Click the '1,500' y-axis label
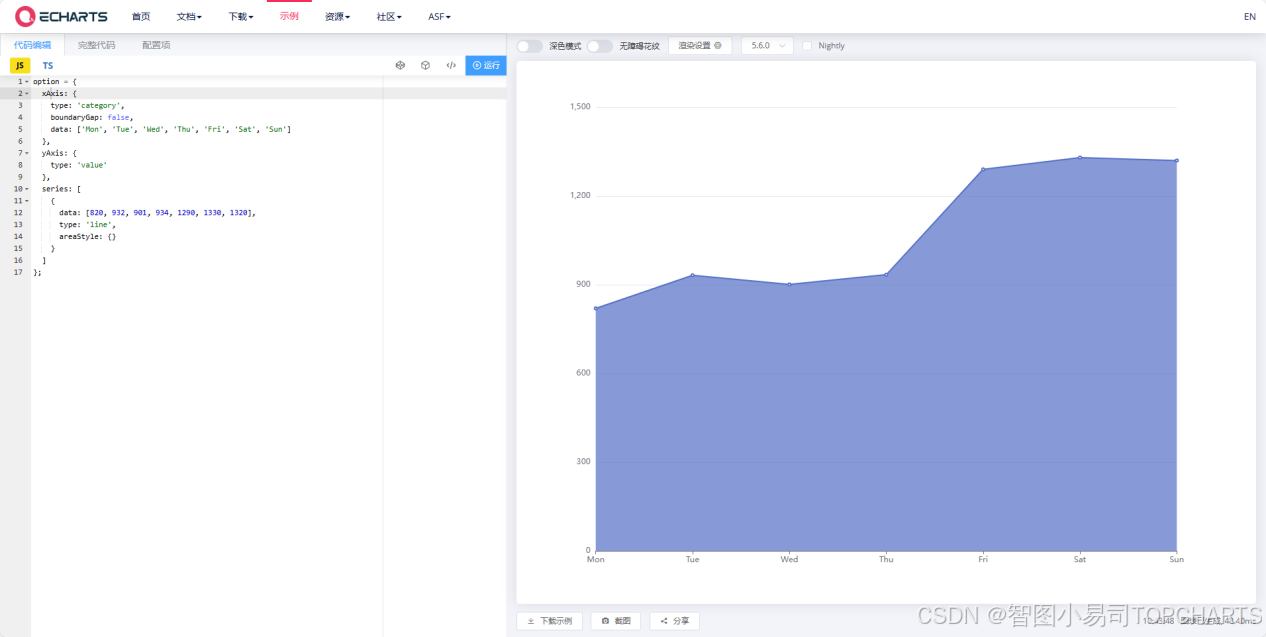 [x=580, y=107]
